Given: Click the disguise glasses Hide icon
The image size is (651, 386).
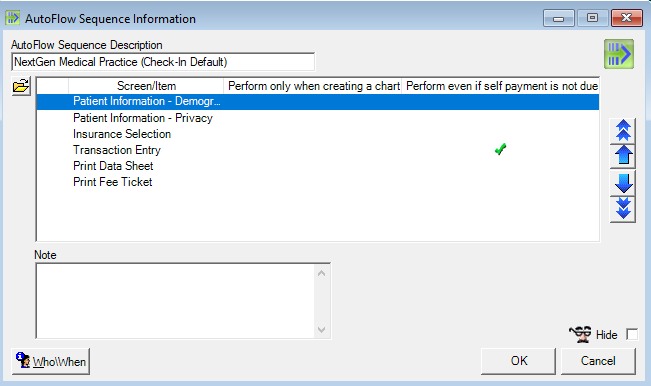Looking at the screenshot, I should (580, 334).
